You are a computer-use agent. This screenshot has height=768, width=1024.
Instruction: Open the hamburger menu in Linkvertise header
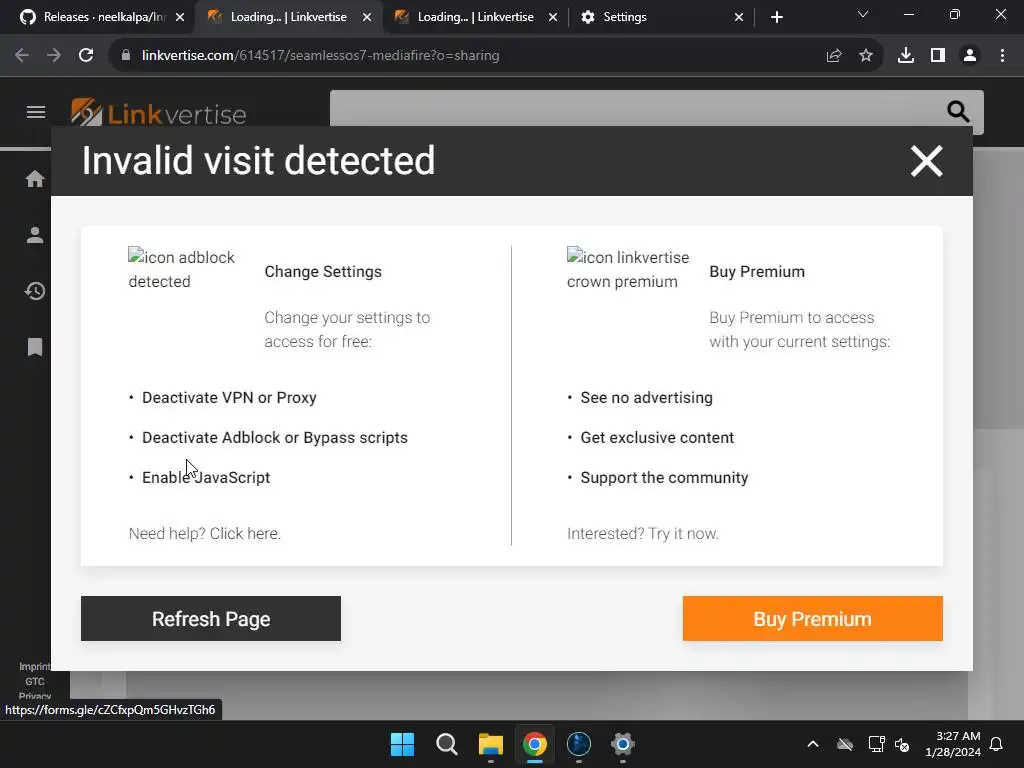(x=36, y=112)
